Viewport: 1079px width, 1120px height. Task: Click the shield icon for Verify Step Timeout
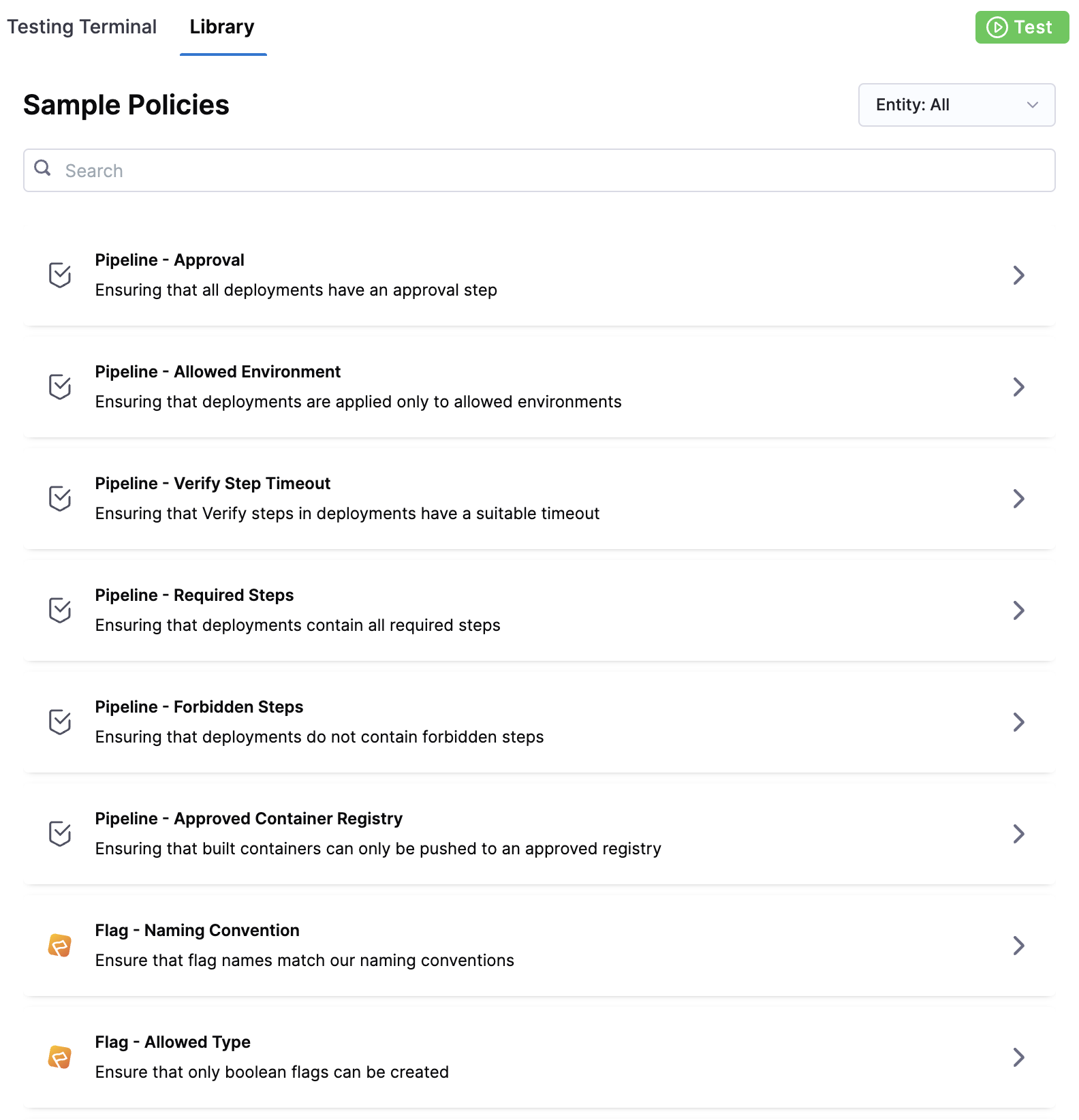click(60, 499)
